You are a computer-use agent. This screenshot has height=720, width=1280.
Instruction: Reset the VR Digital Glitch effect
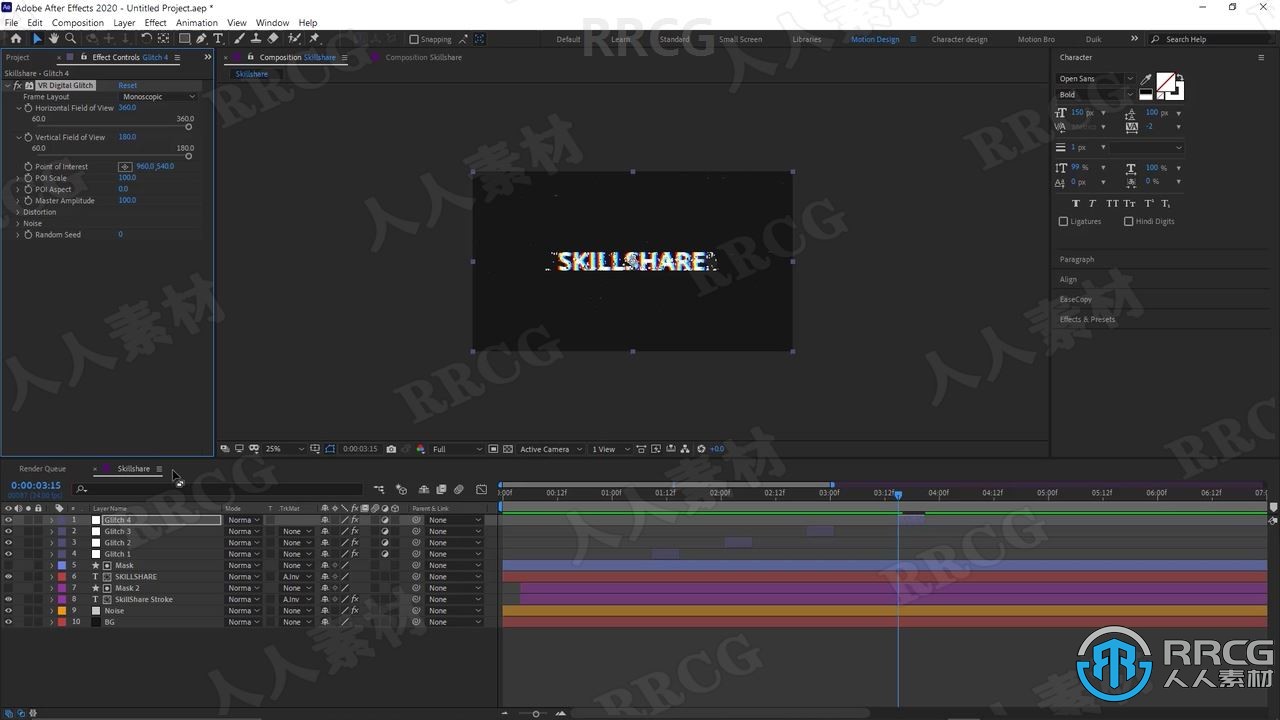click(x=128, y=86)
